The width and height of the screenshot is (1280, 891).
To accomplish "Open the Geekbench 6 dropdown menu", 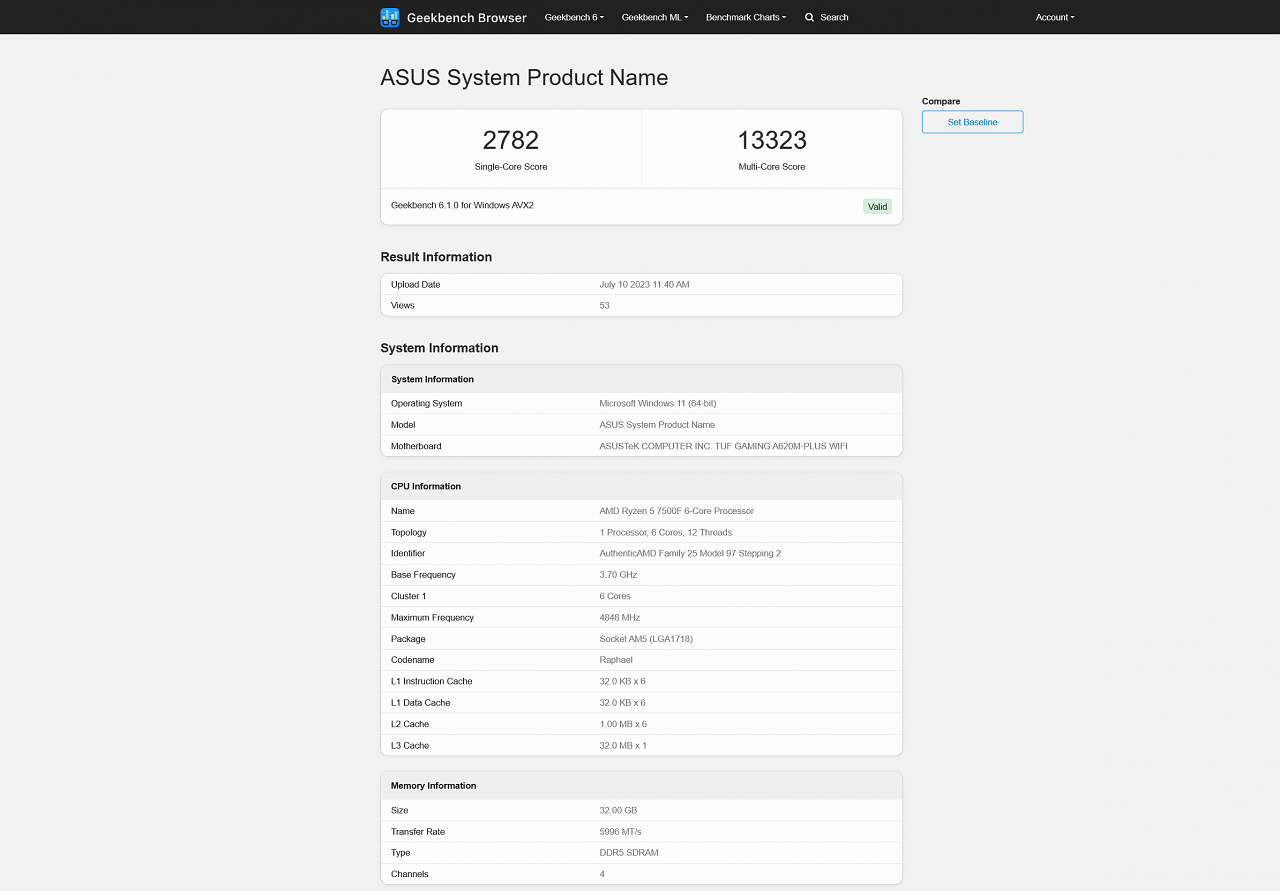I will click(x=574, y=17).
